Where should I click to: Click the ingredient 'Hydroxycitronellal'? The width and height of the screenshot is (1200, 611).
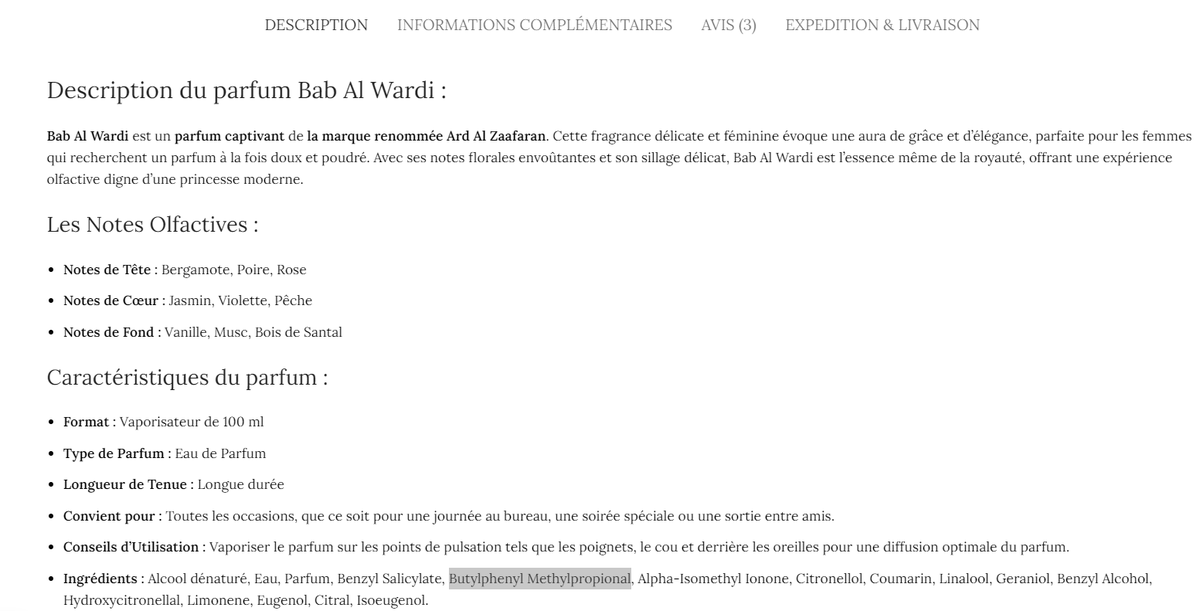click(x=122, y=601)
